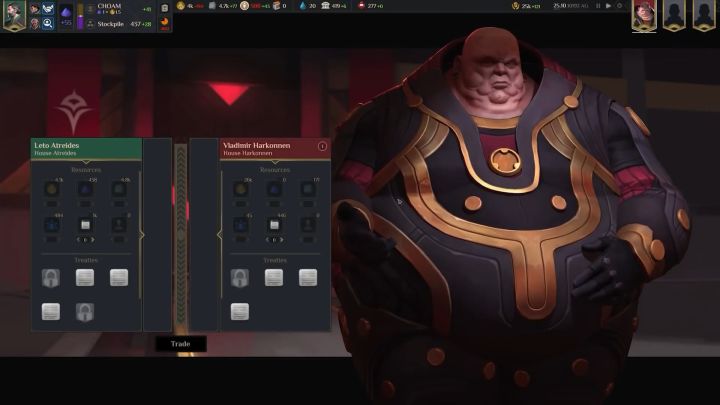Image resolution: width=720 pixels, height=405 pixels.
Task: Decrease folder resource amount in Atreides panel
Action: (78, 240)
